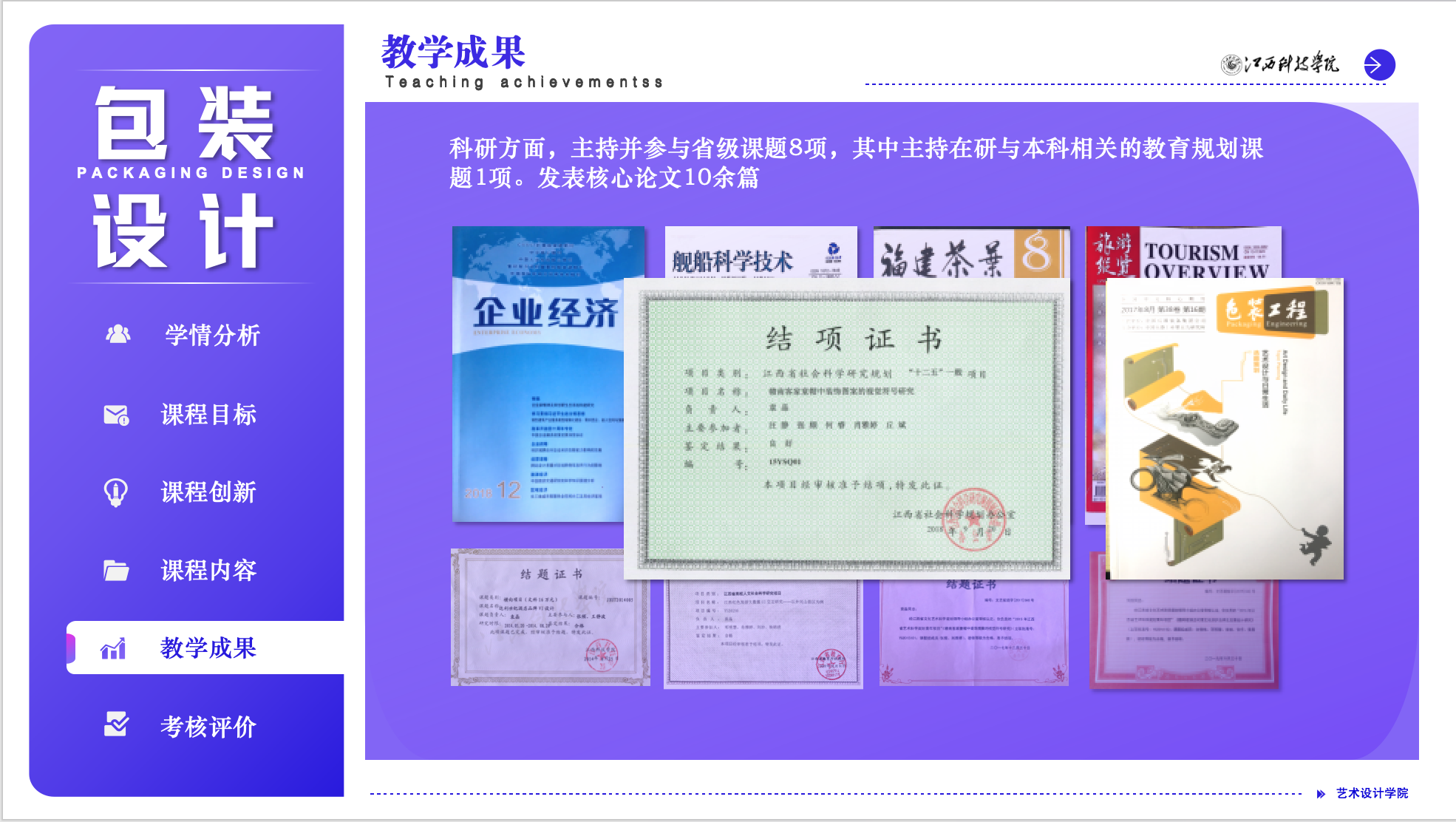Click the folder icon beside 课程内容
This screenshot has height=822, width=1456.
coord(116,571)
